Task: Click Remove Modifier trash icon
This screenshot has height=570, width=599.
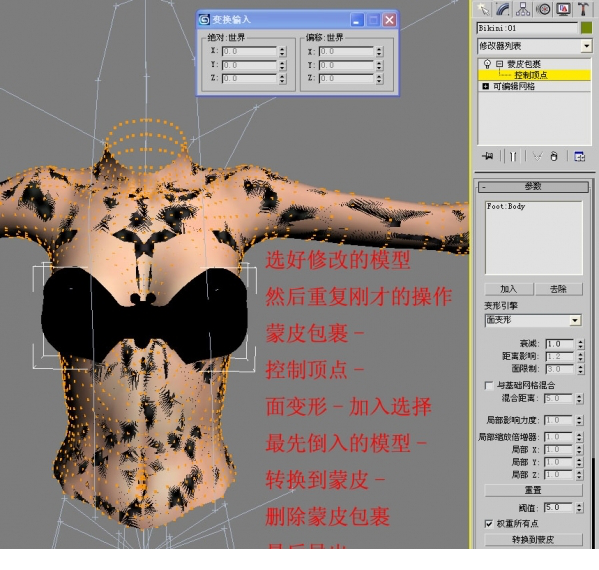Action: pos(554,156)
